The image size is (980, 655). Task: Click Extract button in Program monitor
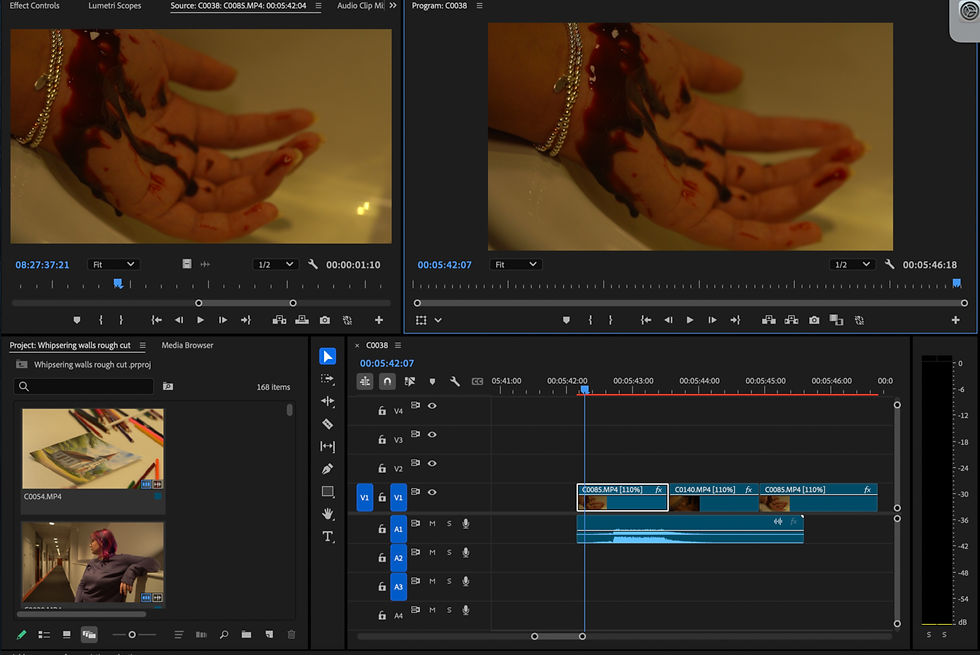pos(791,320)
